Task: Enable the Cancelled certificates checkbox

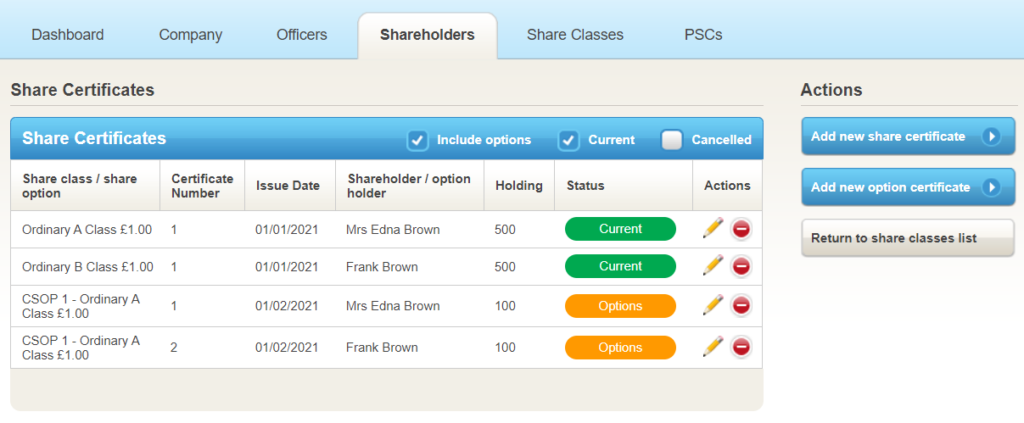Action: pos(672,140)
